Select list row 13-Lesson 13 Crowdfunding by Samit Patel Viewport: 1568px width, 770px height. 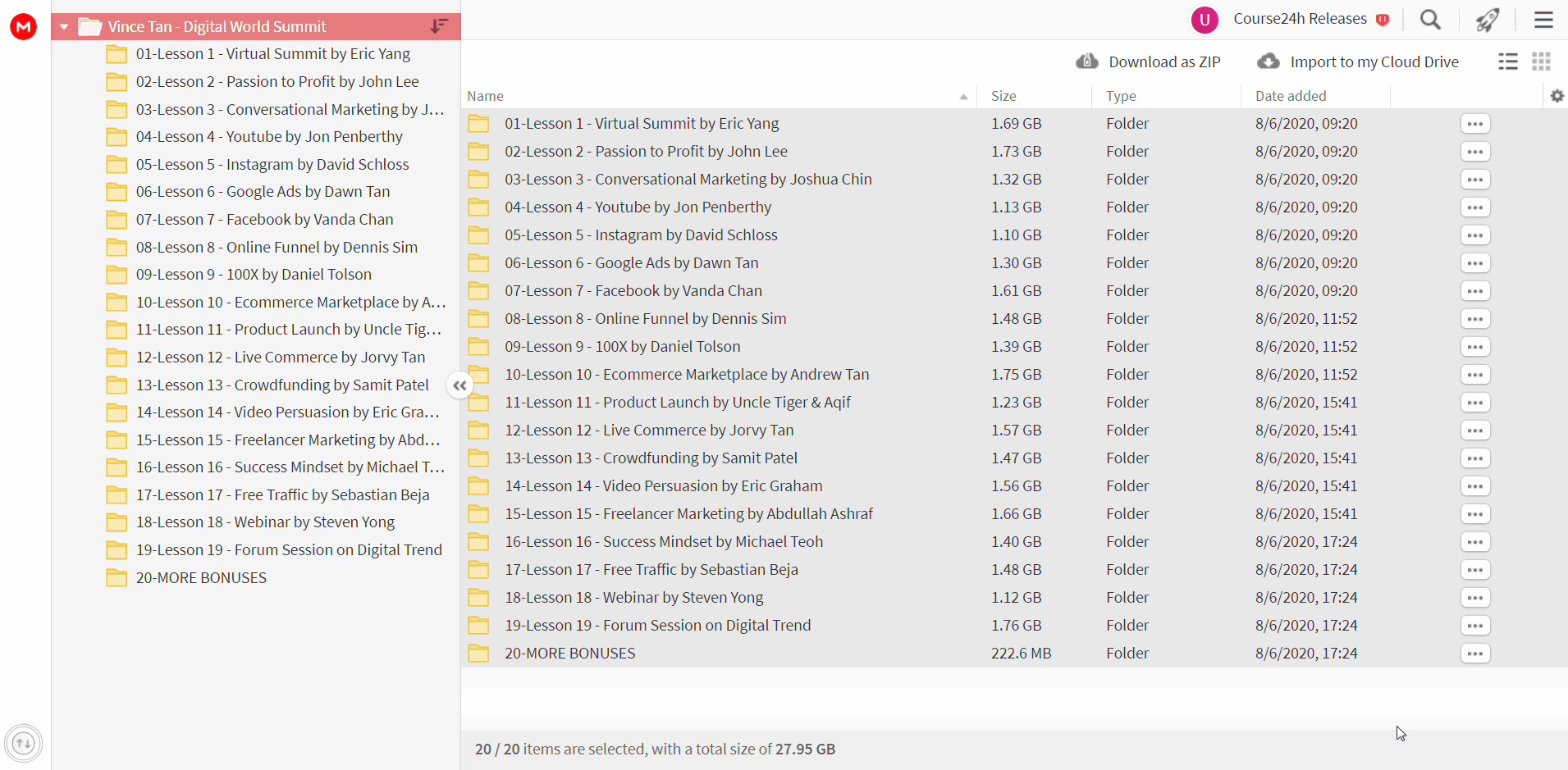click(1014, 458)
